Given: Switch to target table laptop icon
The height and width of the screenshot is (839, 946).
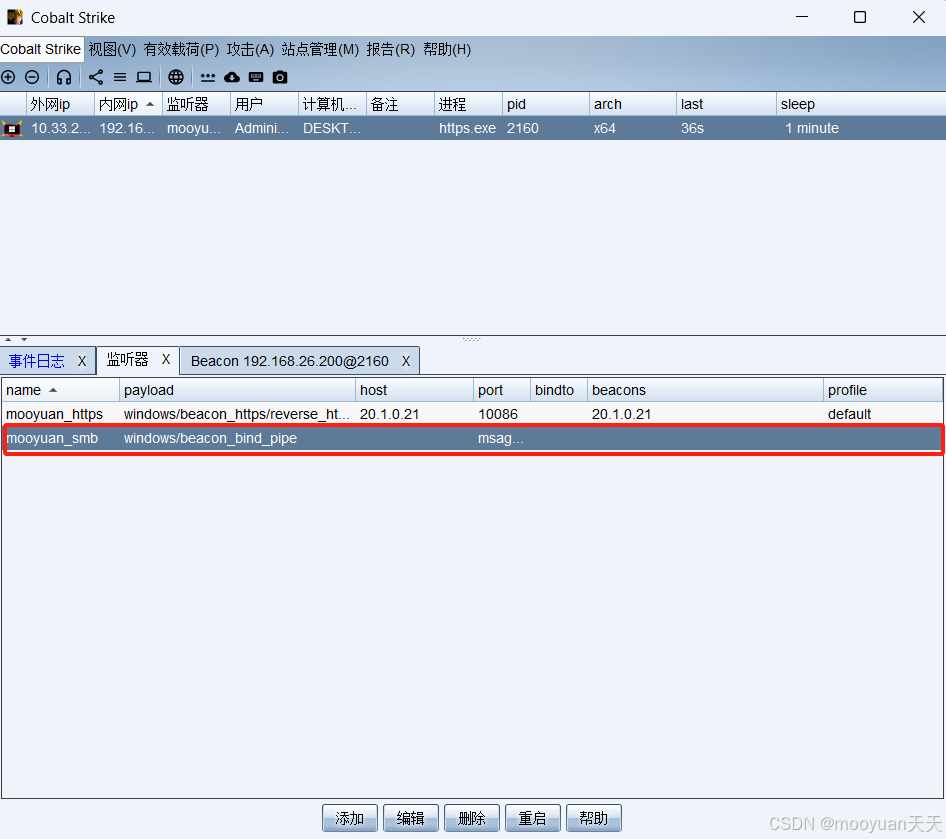Looking at the screenshot, I should click(x=144, y=77).
